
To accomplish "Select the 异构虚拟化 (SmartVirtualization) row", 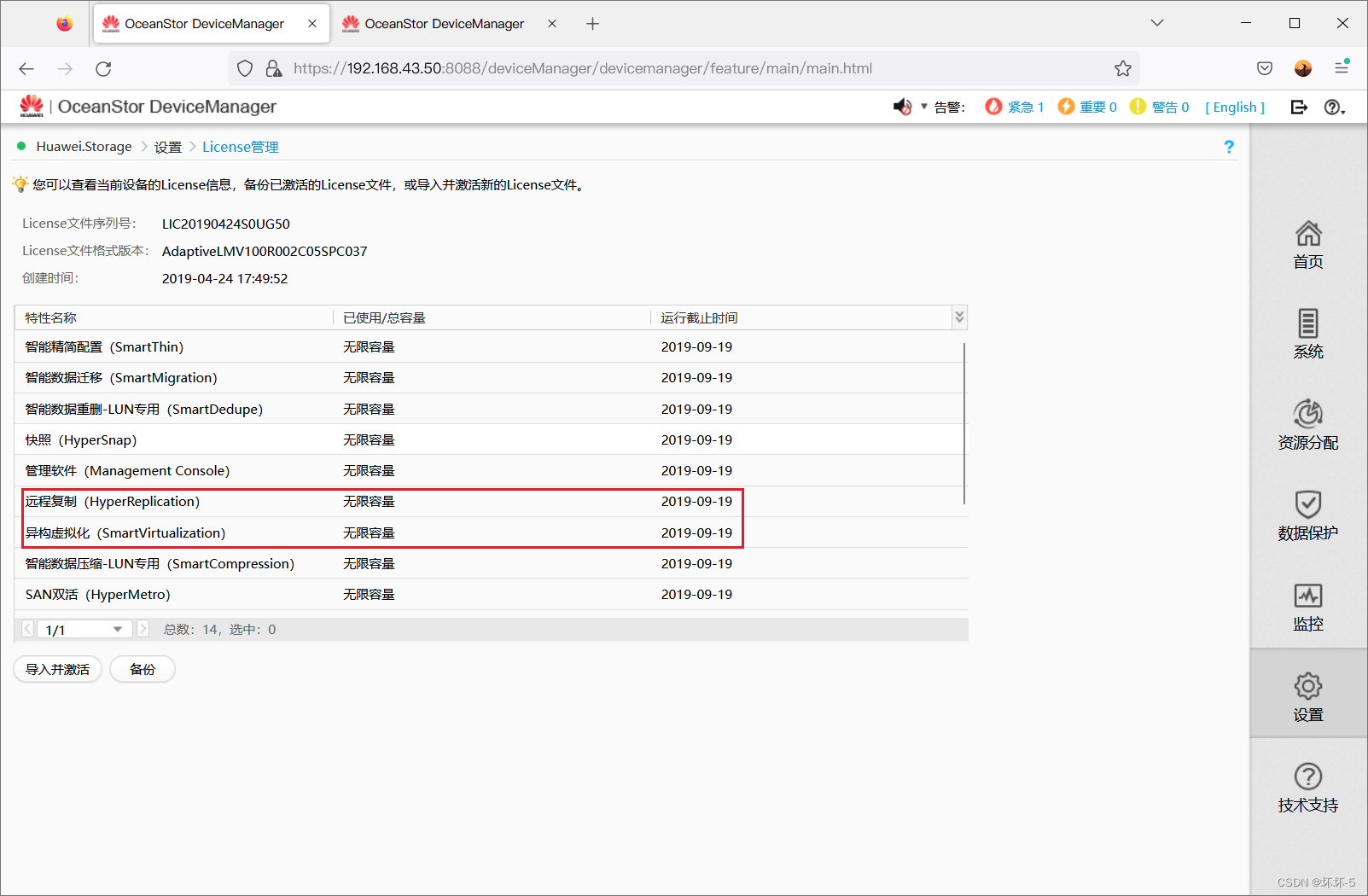I will pyautogui.click(x=491, y=532).
